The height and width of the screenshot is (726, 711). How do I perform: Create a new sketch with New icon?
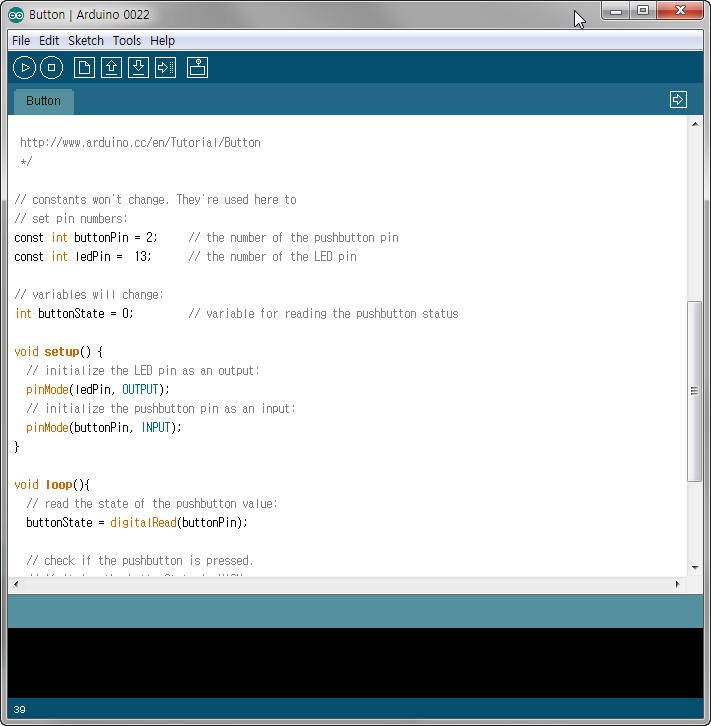pyautogui.click(x=84, y=68)
